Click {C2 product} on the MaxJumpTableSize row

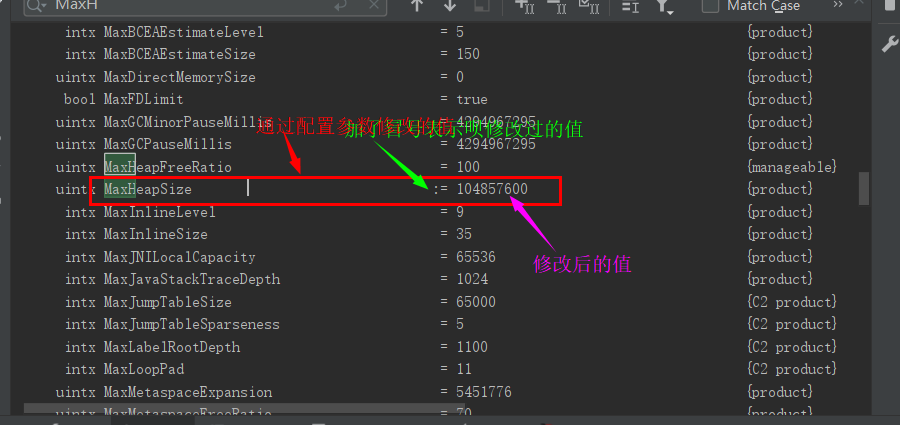tap(792, 302)
